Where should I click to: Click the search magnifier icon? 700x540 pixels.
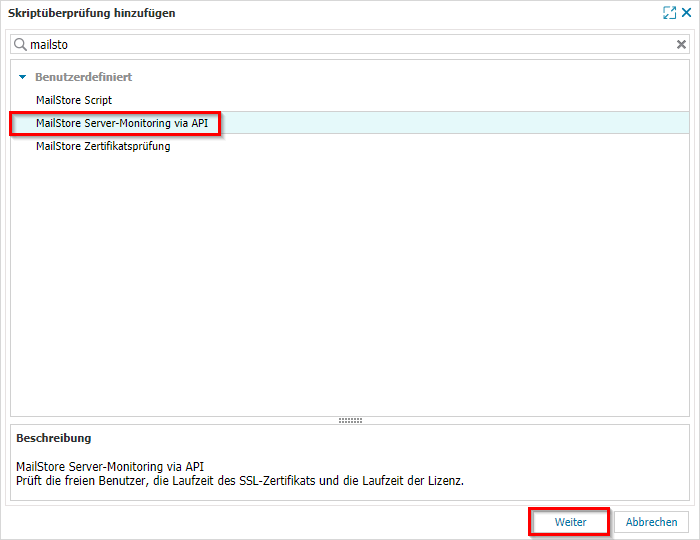pos(20,44)
